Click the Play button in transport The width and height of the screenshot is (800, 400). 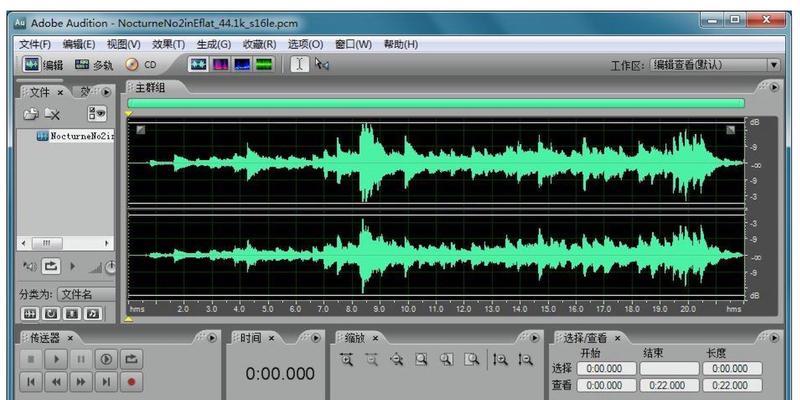tap(56, 359)
